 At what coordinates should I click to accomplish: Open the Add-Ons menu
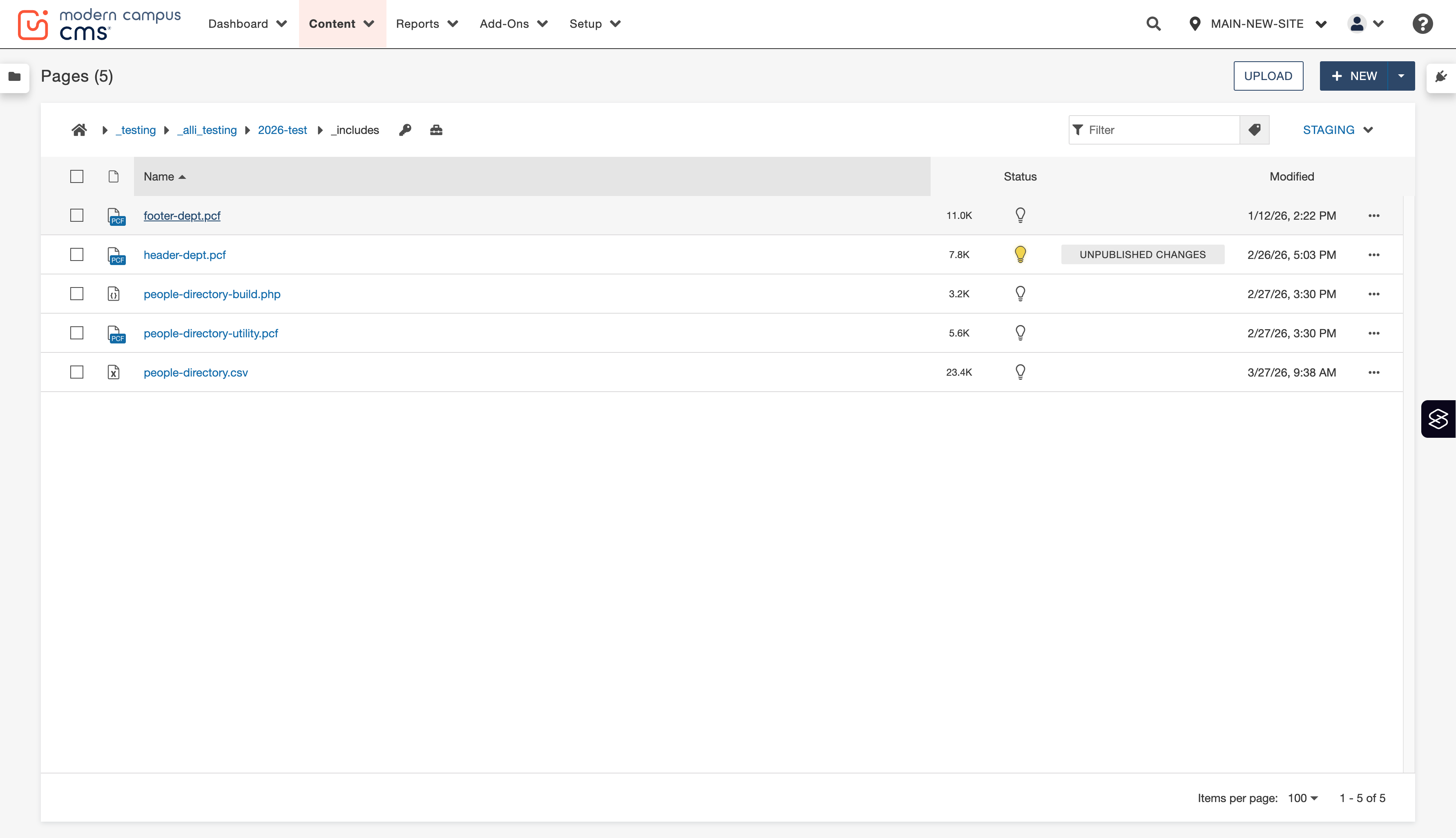[x=514, y=24]
